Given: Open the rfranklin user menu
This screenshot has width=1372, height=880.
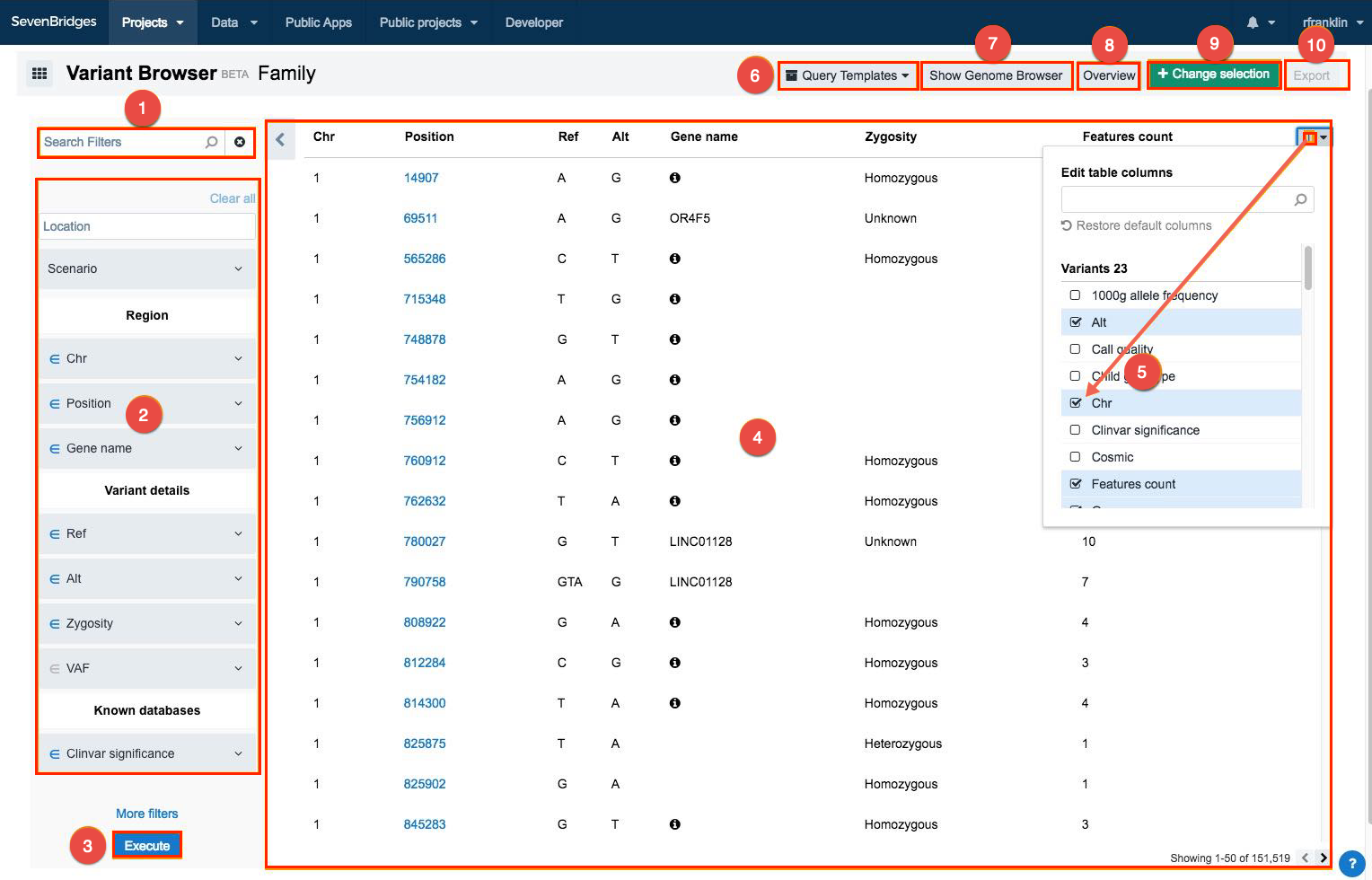Looking at the screenshot, I should (x=1332, y=22).
